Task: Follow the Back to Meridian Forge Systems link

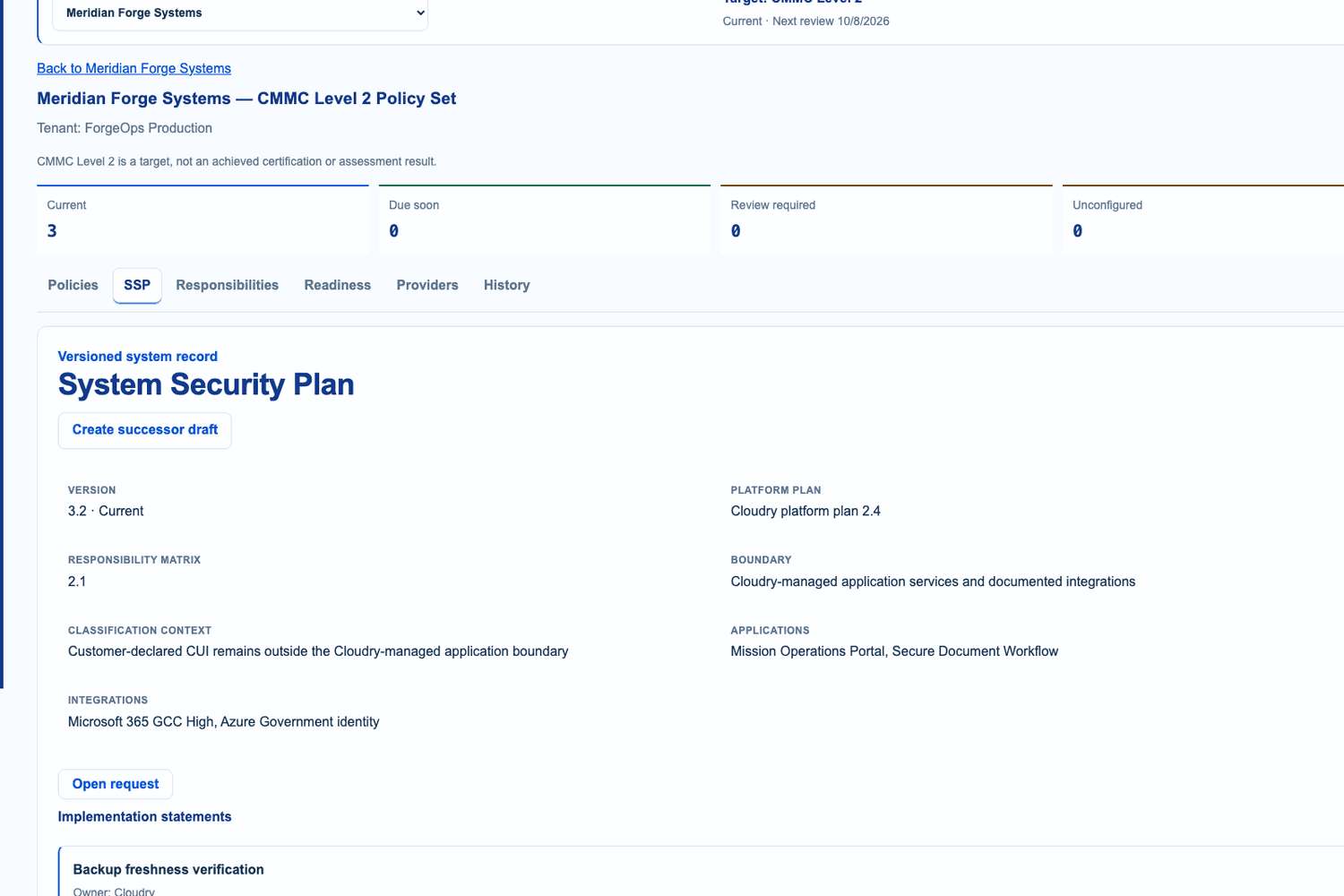Action: tap(134, 68)
